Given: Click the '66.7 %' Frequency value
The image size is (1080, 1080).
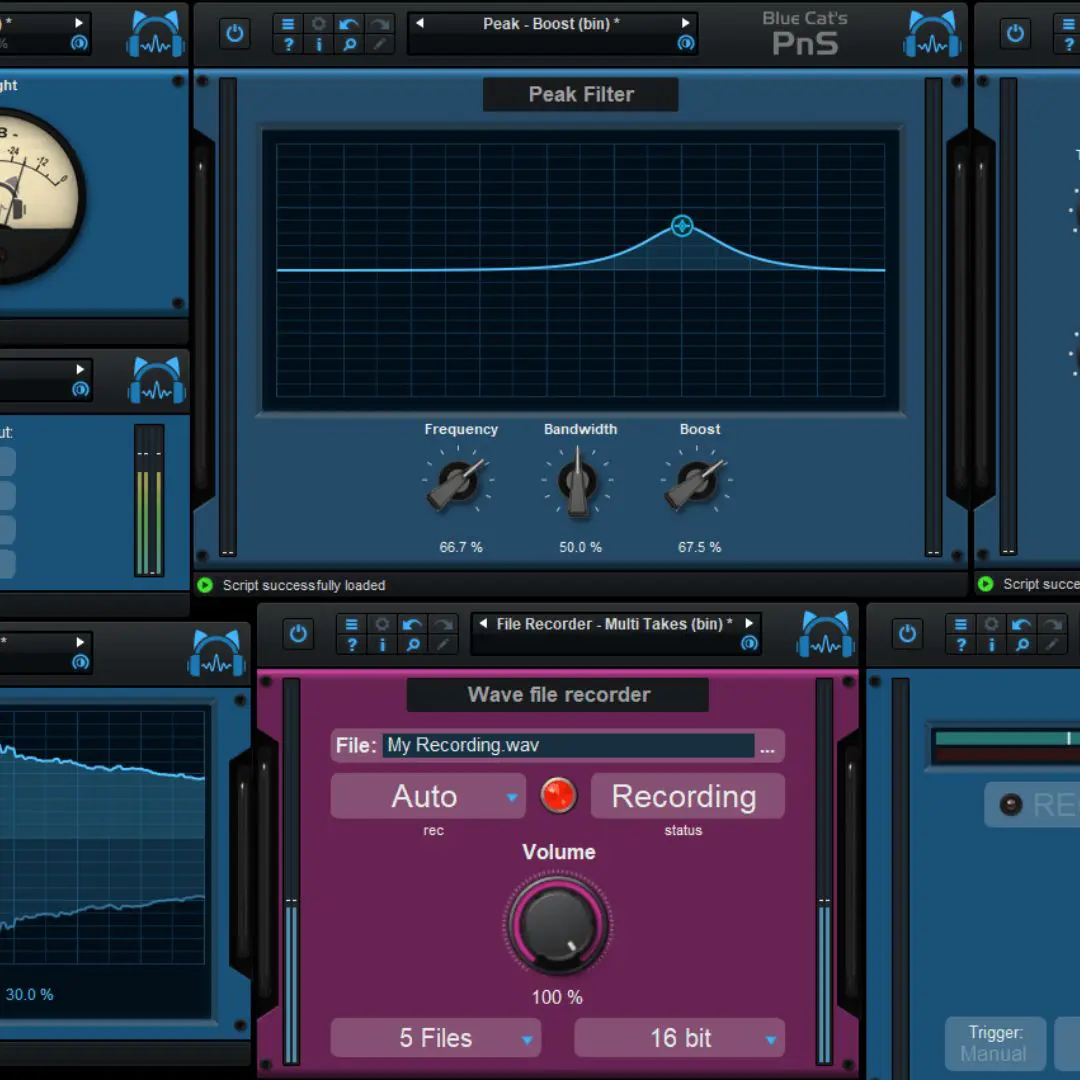Looking at the screenshot, I should pos(461,547).
